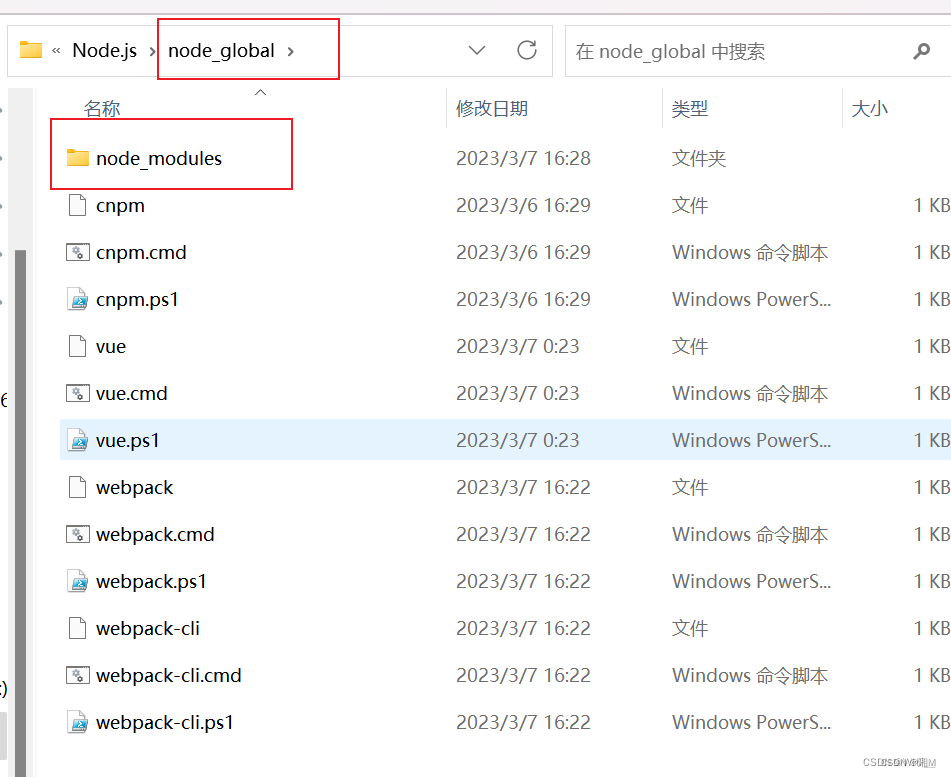Image resolution: width=951 pixels, height=777 pixels.
Task: Open the address history dropdown arrow
Action: (x=477, y=50)
